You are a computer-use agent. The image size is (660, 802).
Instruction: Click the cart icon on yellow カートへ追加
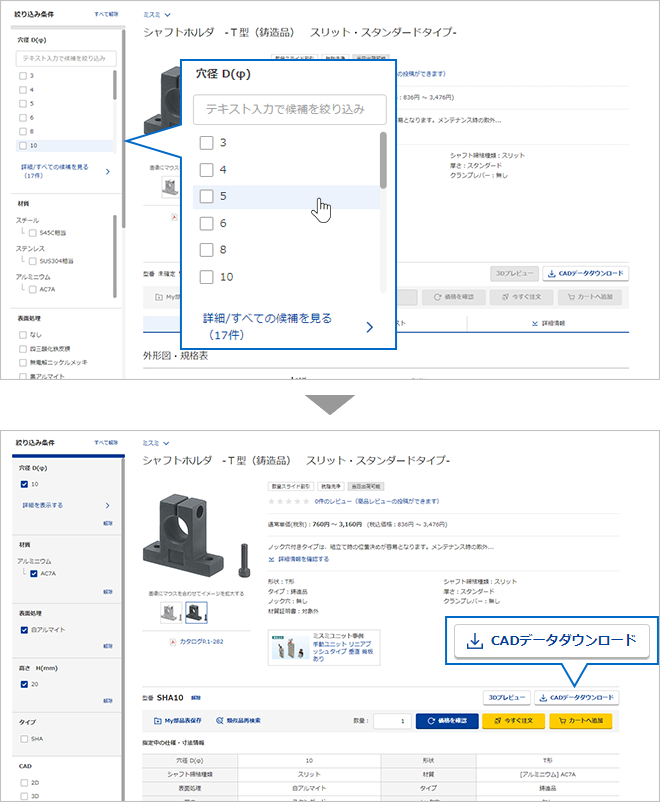[568, 720]
